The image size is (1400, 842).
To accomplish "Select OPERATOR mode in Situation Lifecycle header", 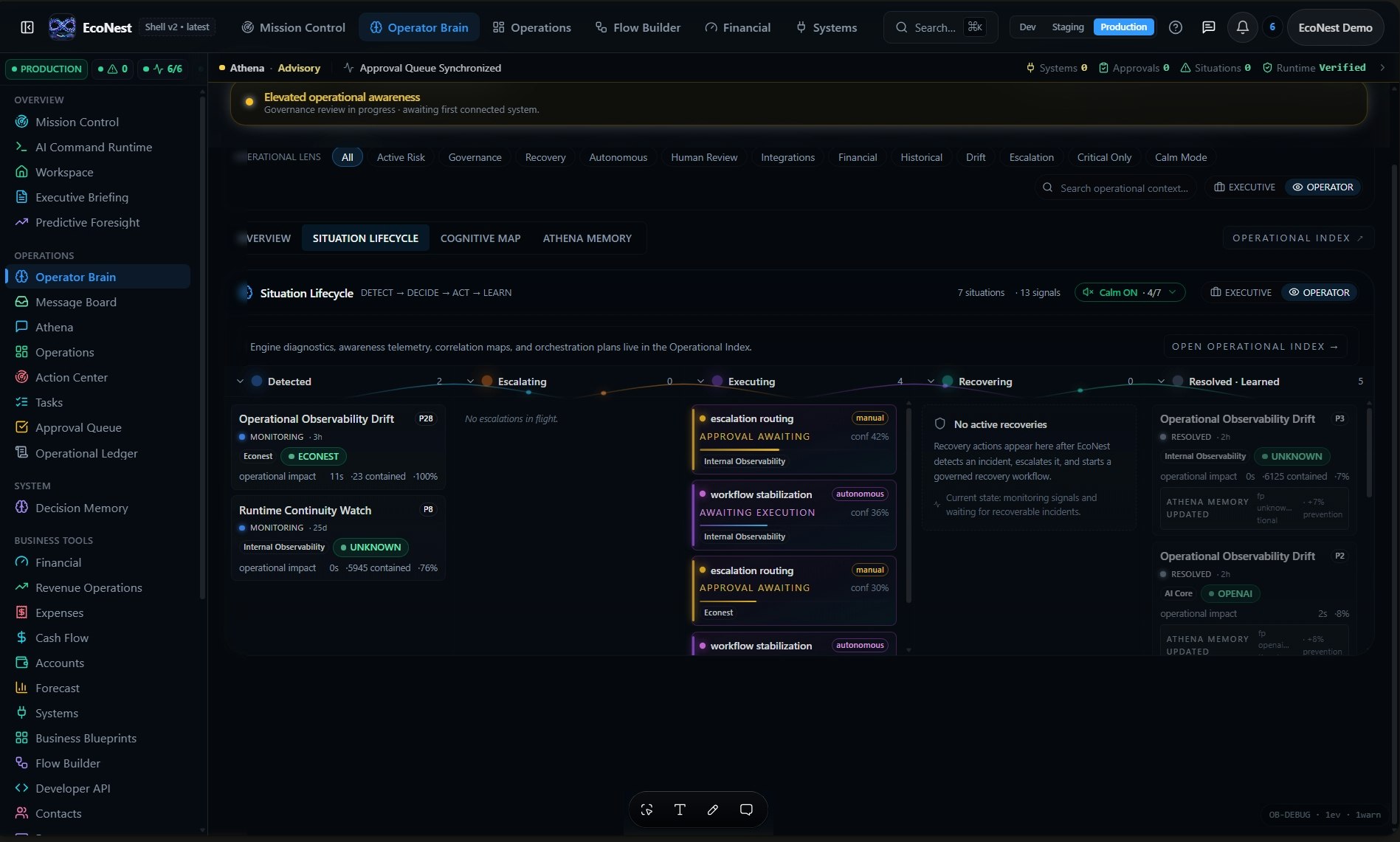I will (1319, 293).
